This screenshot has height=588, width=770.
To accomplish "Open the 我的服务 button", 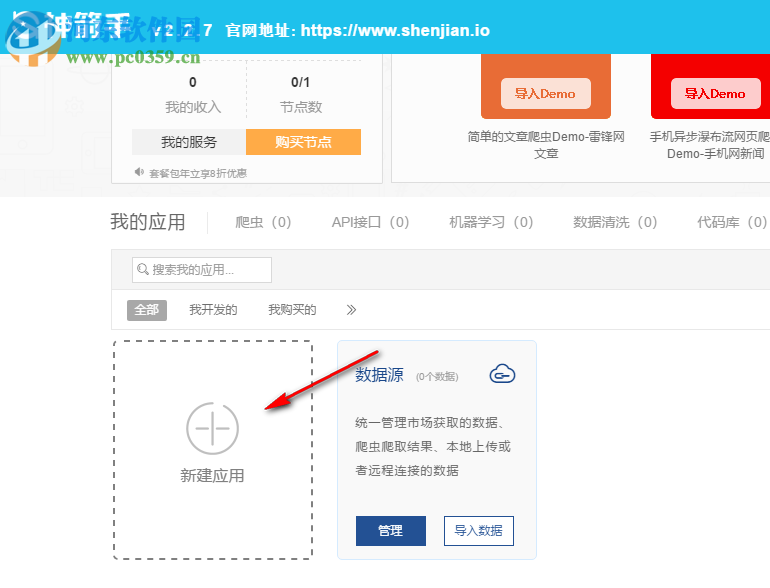I will (x=189, y=142).
